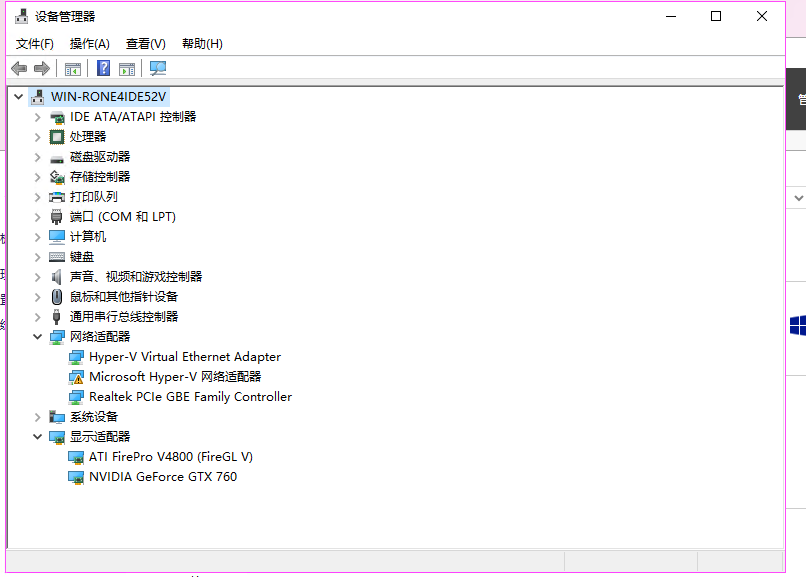The height and width of the screenshot is (577, 806).
Task: Click the 存储控制器 storage controller icon
Action: pyautogui.click(x=57, y=177)
